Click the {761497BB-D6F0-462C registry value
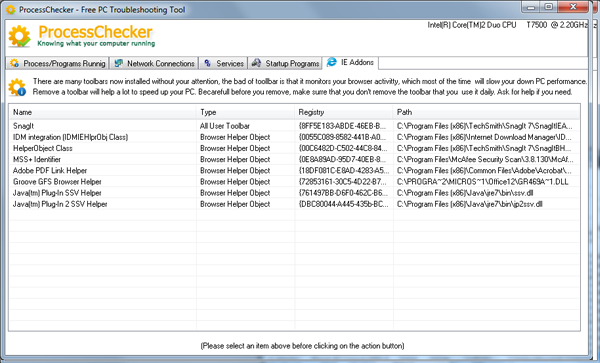600x363 pixels. (x=343, y=193)
